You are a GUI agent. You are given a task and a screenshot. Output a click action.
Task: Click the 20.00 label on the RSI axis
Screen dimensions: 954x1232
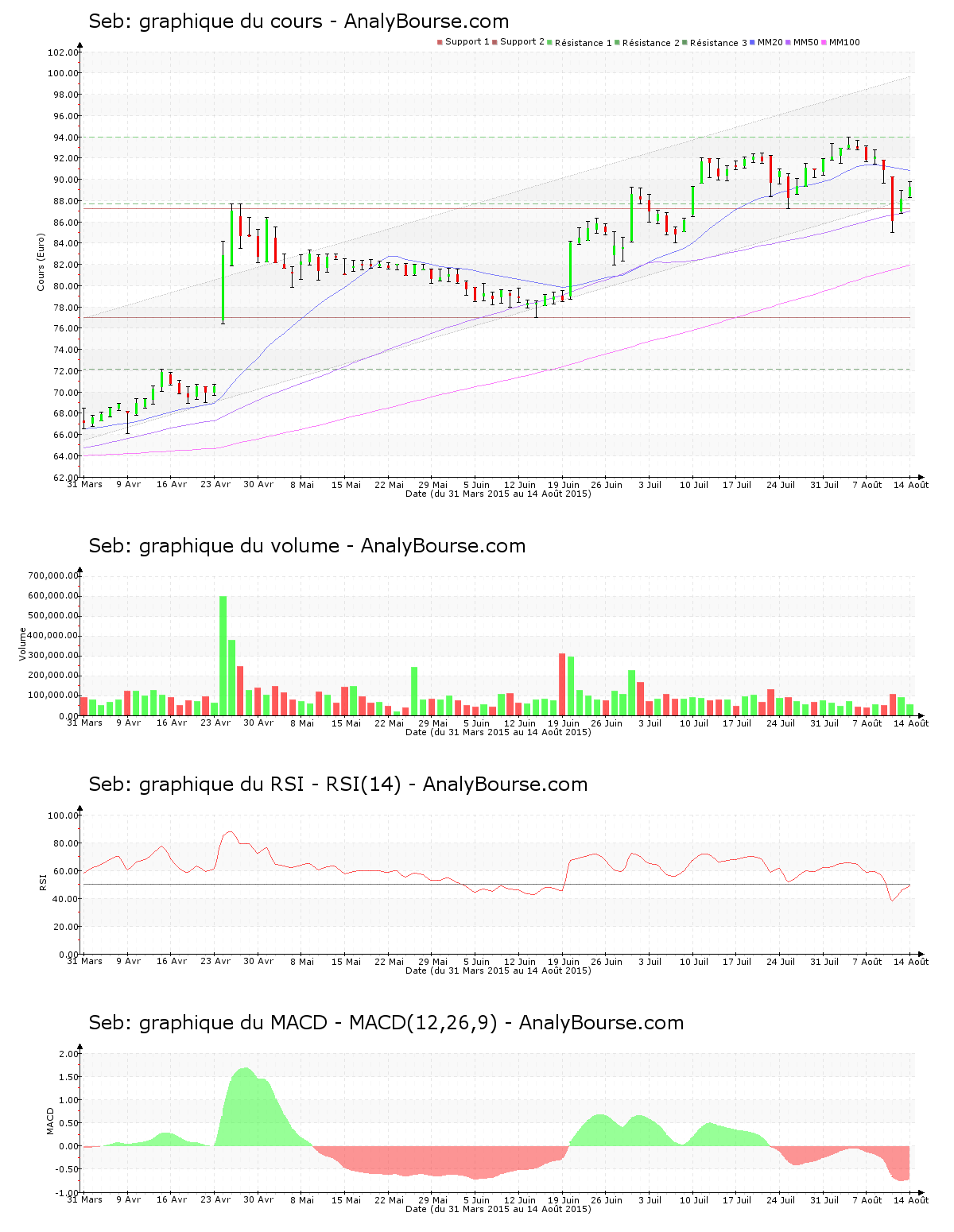click(x=65, y=927)
